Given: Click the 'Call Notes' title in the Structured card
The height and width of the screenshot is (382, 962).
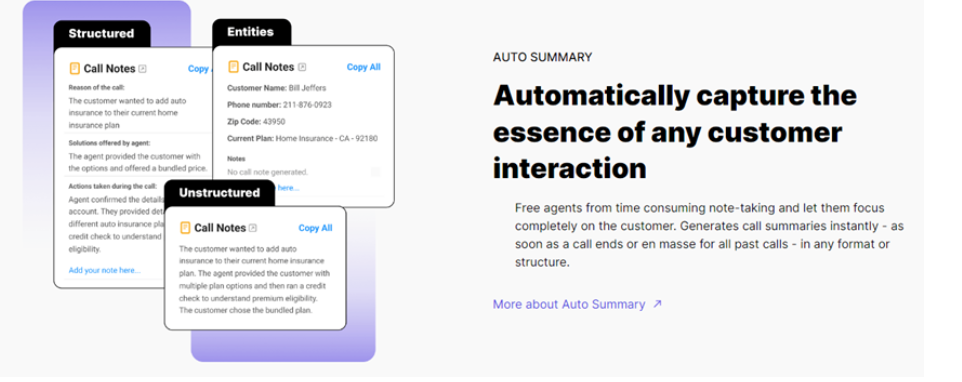Looking at the screenshot, I should (x=110, y=69).
